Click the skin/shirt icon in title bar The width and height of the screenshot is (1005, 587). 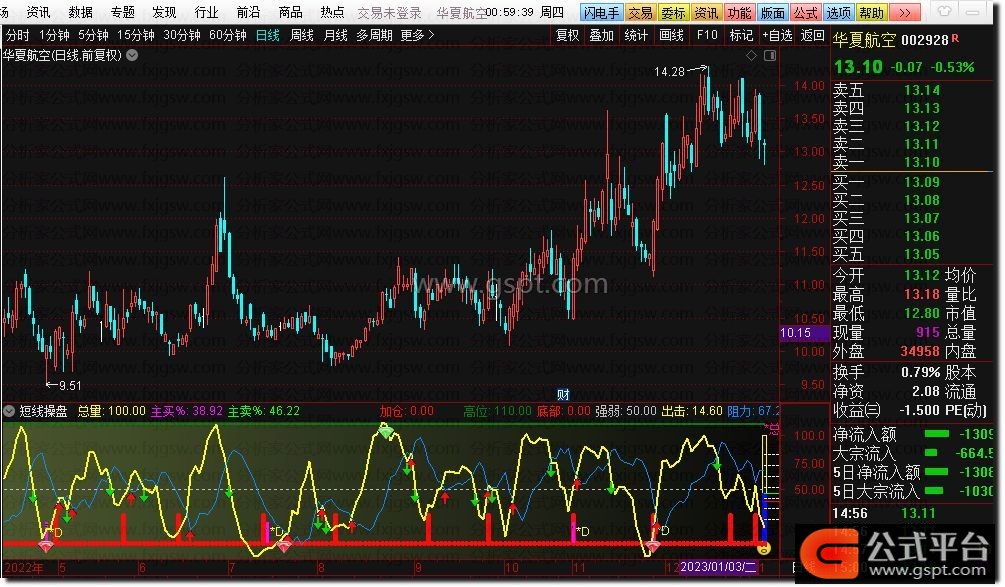(x=945, y=12)
